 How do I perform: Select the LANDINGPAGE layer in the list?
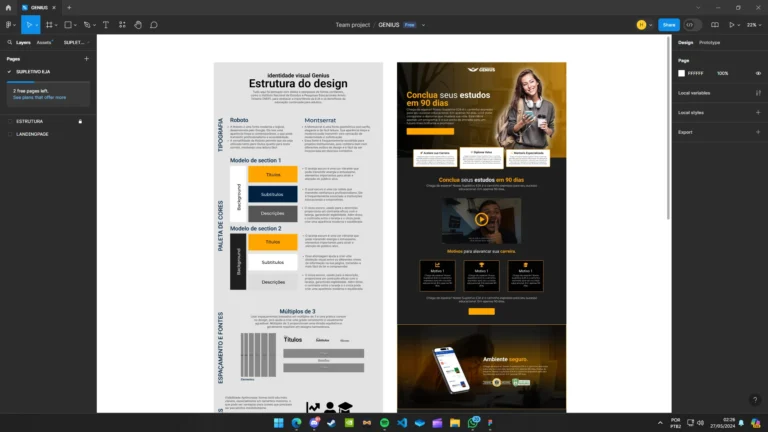32,133
